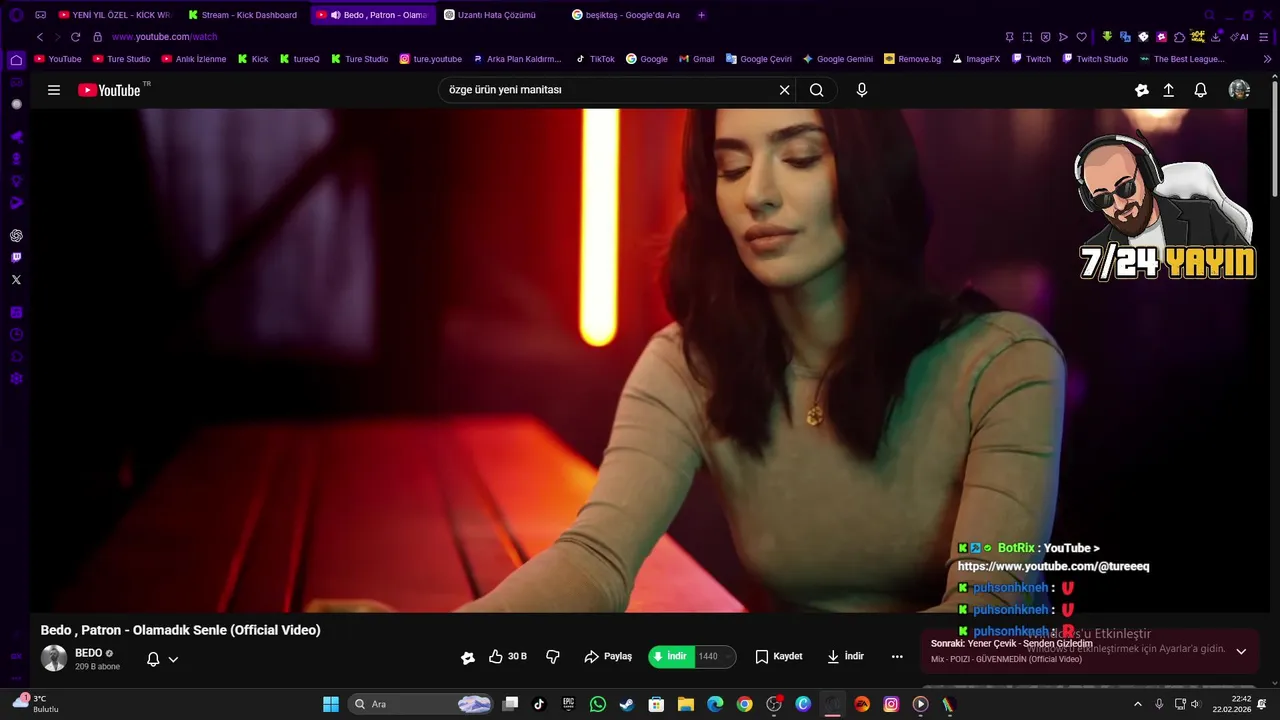Image resolution: width=1280 pixels, height=720 pixels.
Task: Open File Explorer from the taskbar
Action: click(x=686, y=704)
